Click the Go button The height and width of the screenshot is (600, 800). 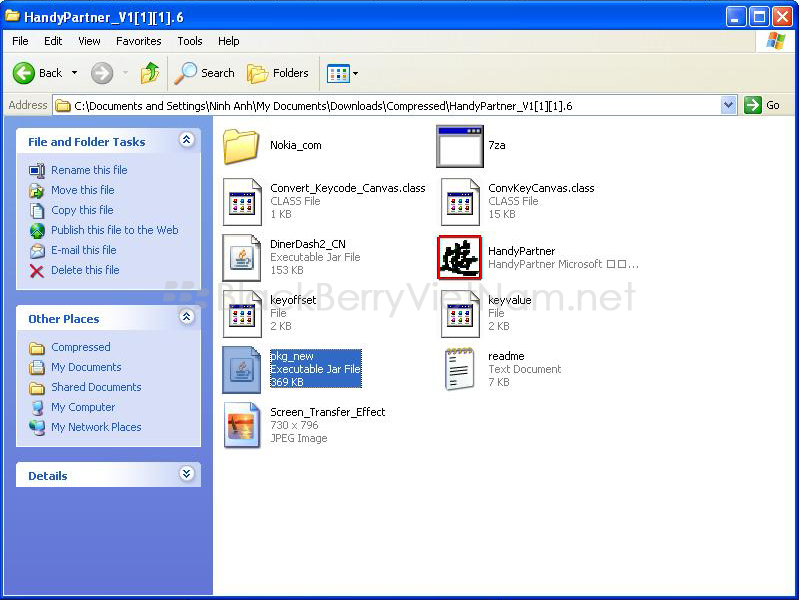(x=762, y=106)
